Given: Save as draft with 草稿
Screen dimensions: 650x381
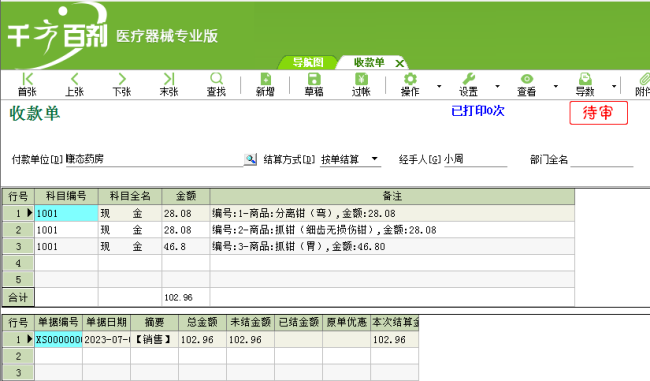Looking at the screenshot, I should point(314,85).
